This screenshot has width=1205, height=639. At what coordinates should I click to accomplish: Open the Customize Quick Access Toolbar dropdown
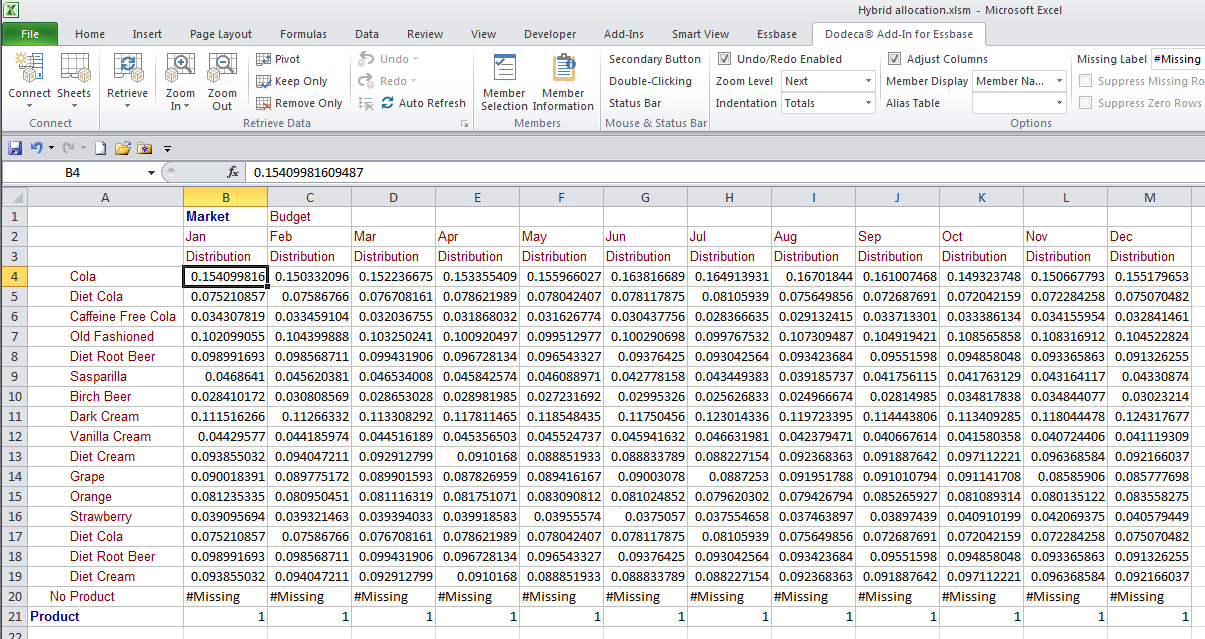pos(167,148)
